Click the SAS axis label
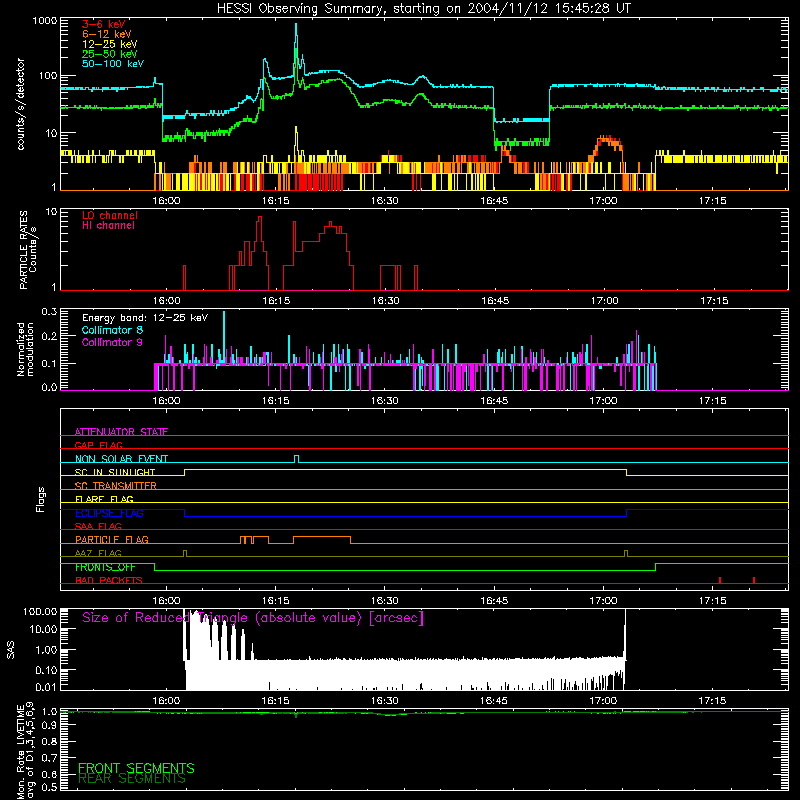Image resolution: width=800 pixels, height=800 pixels. pyautogui.click(x=11, y=650)
